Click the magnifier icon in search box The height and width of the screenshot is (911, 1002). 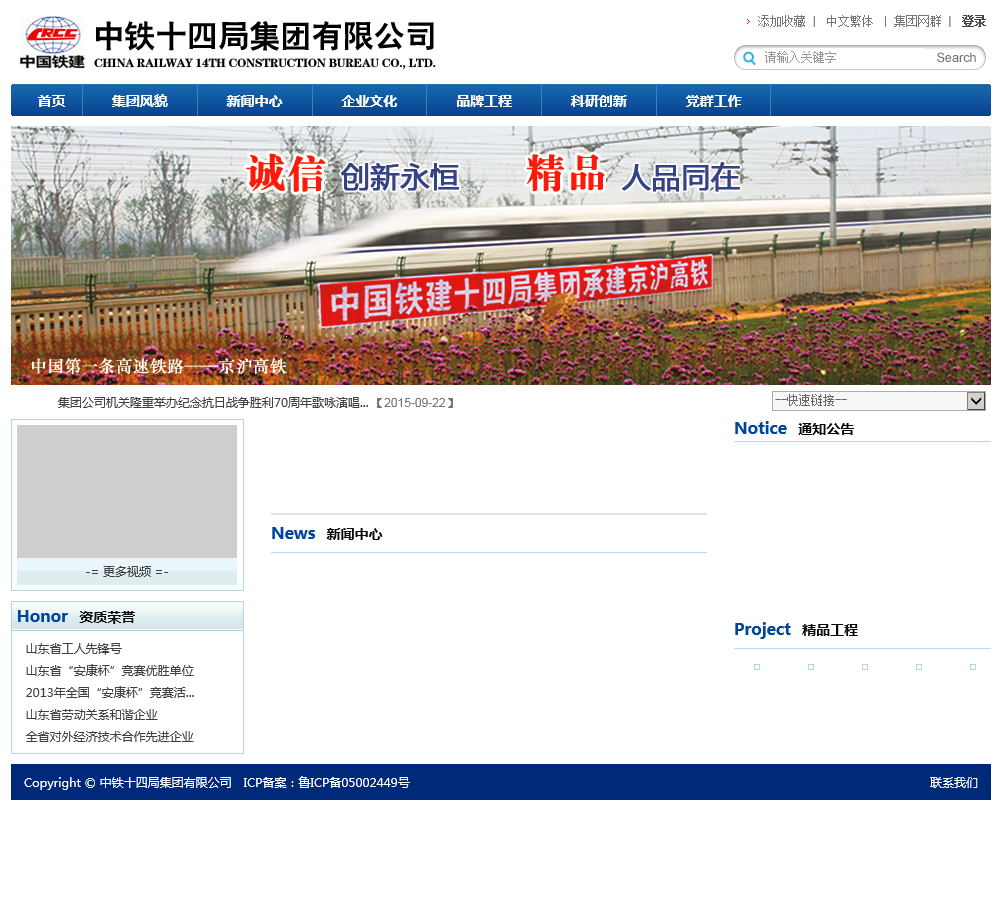pyautogui.click(x=750, y=58)
